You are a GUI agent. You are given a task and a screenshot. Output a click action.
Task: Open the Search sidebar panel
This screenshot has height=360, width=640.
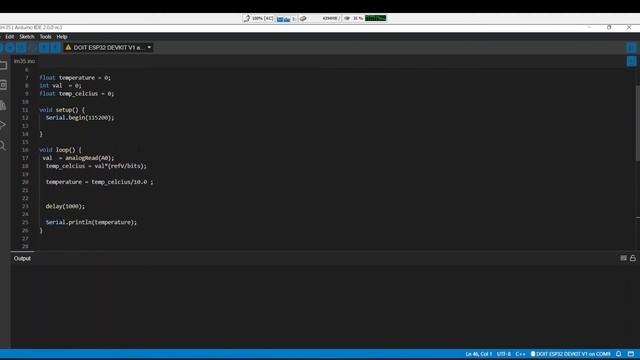pyautogui.click(x=3, y=145)
